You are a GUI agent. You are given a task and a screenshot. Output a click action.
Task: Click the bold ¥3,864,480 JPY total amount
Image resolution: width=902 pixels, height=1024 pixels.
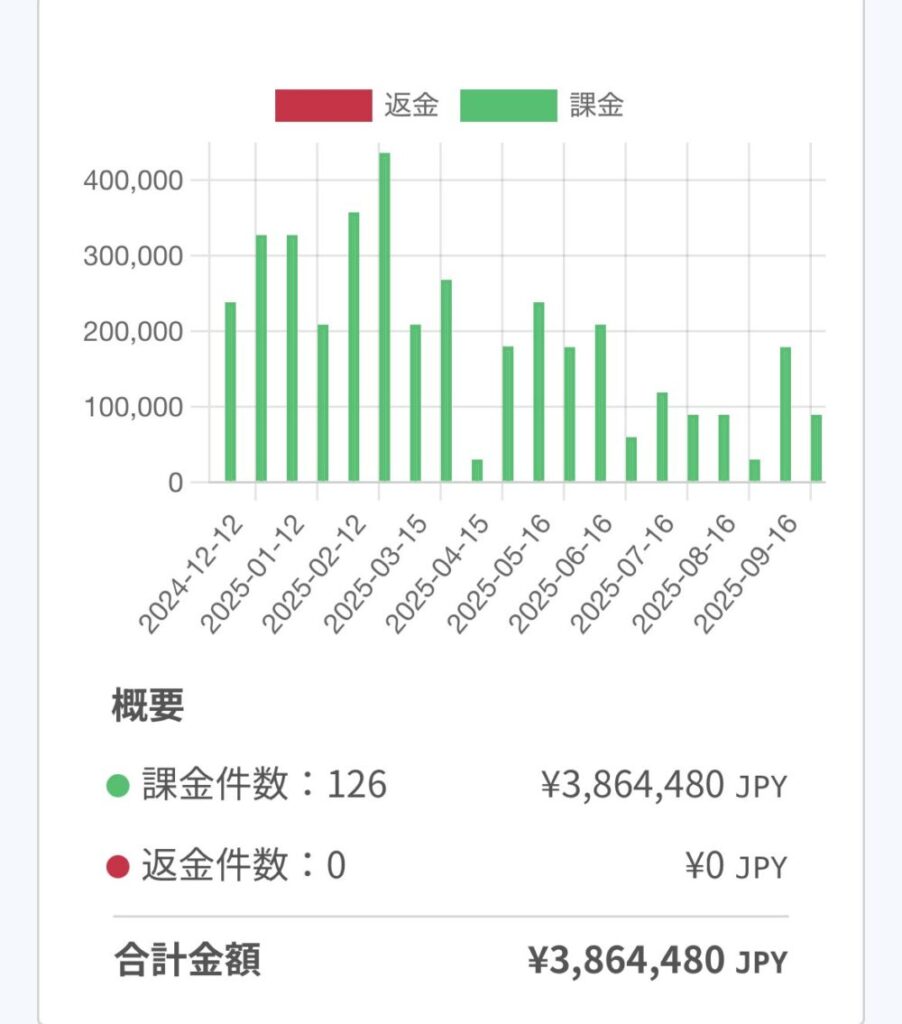coord(657,961)
